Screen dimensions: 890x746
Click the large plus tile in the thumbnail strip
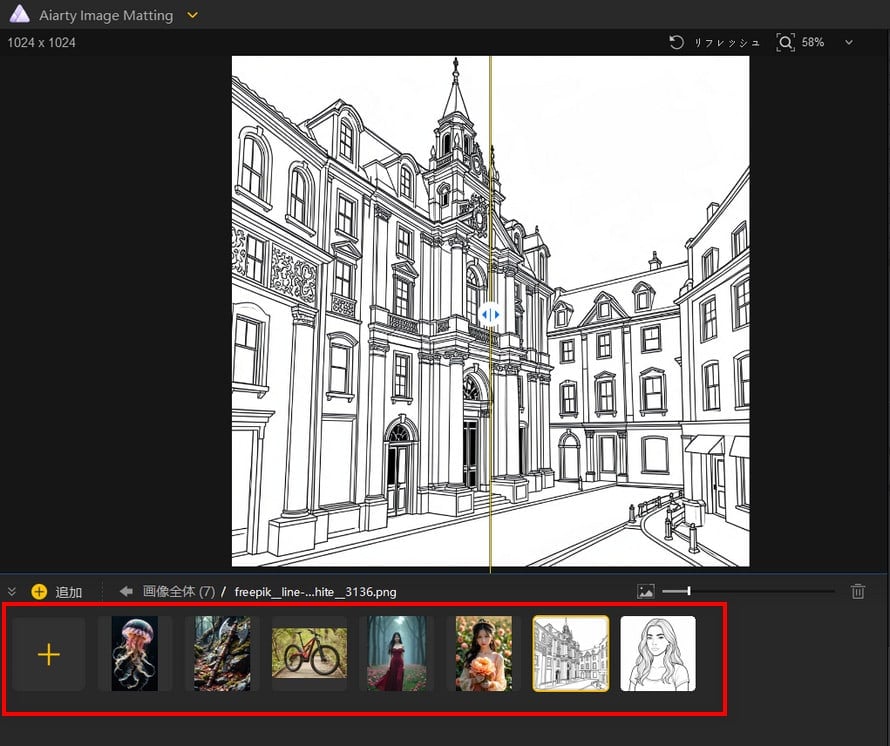(49, 654)
